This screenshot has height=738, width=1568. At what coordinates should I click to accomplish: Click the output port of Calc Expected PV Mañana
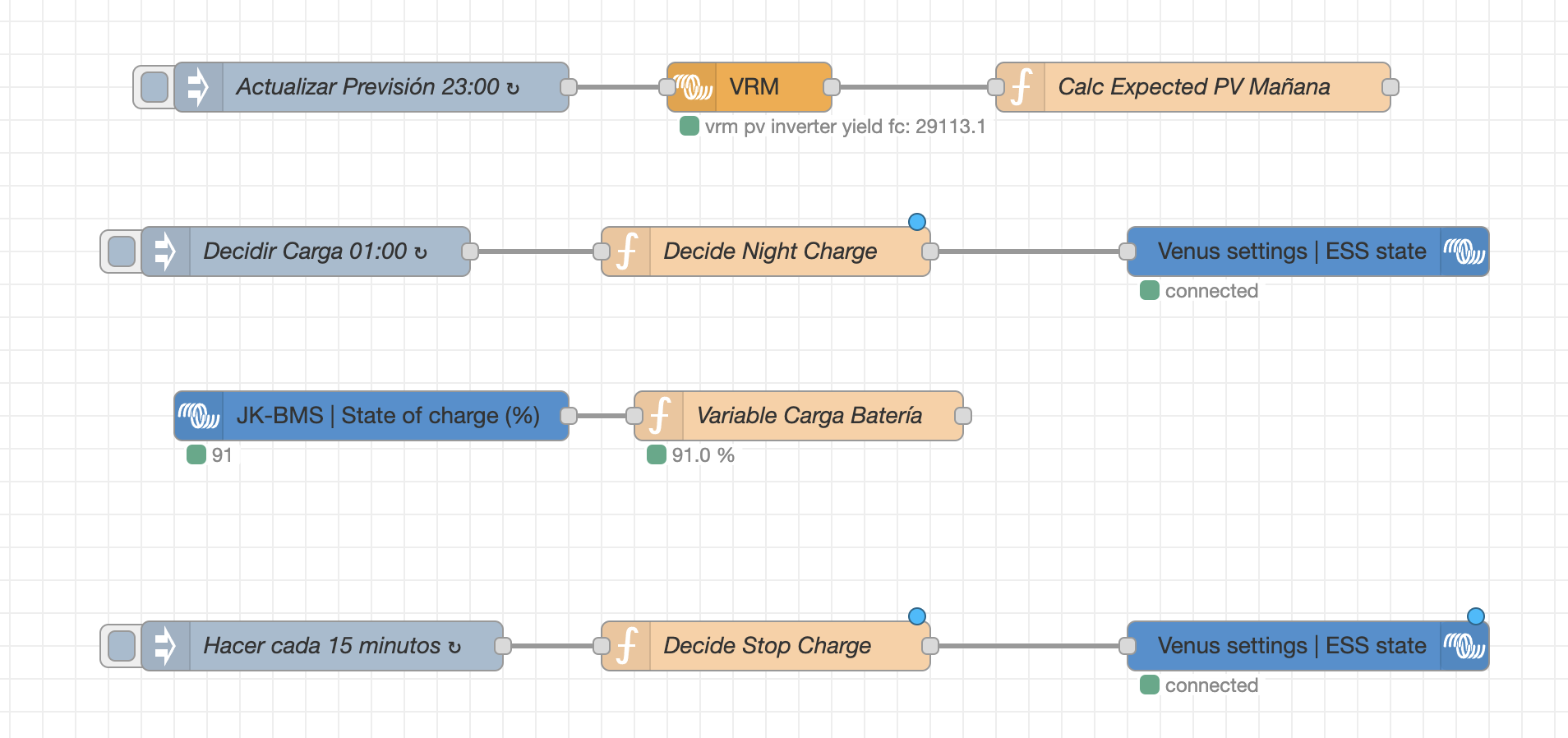(x=1390, y=87)
